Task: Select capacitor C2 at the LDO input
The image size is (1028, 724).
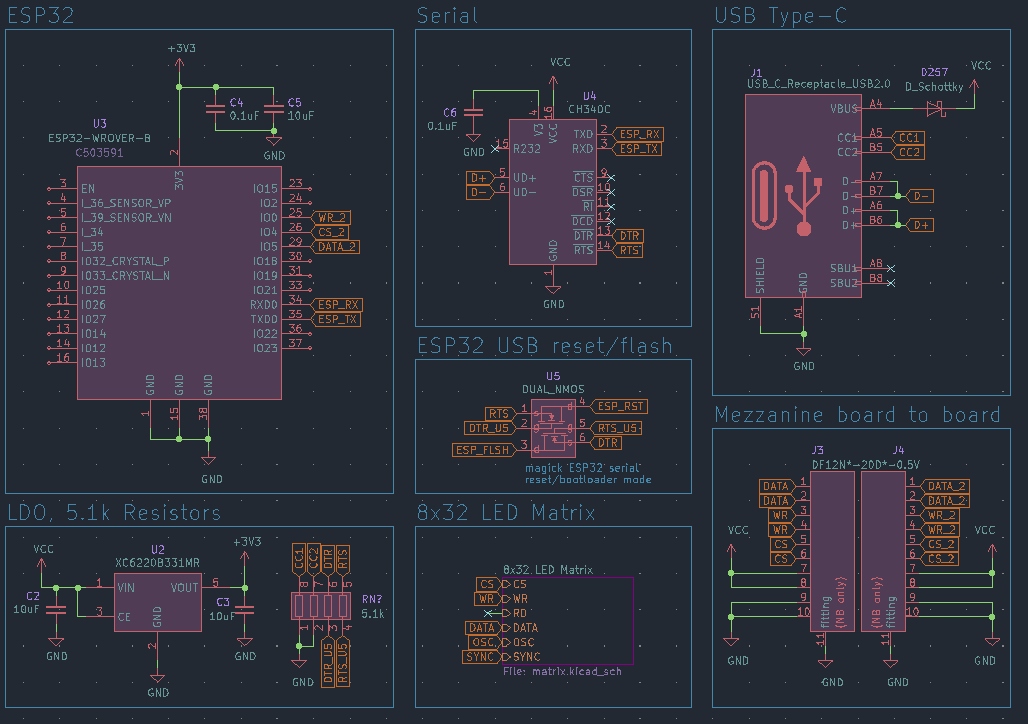Action: [x=56, y=610]
